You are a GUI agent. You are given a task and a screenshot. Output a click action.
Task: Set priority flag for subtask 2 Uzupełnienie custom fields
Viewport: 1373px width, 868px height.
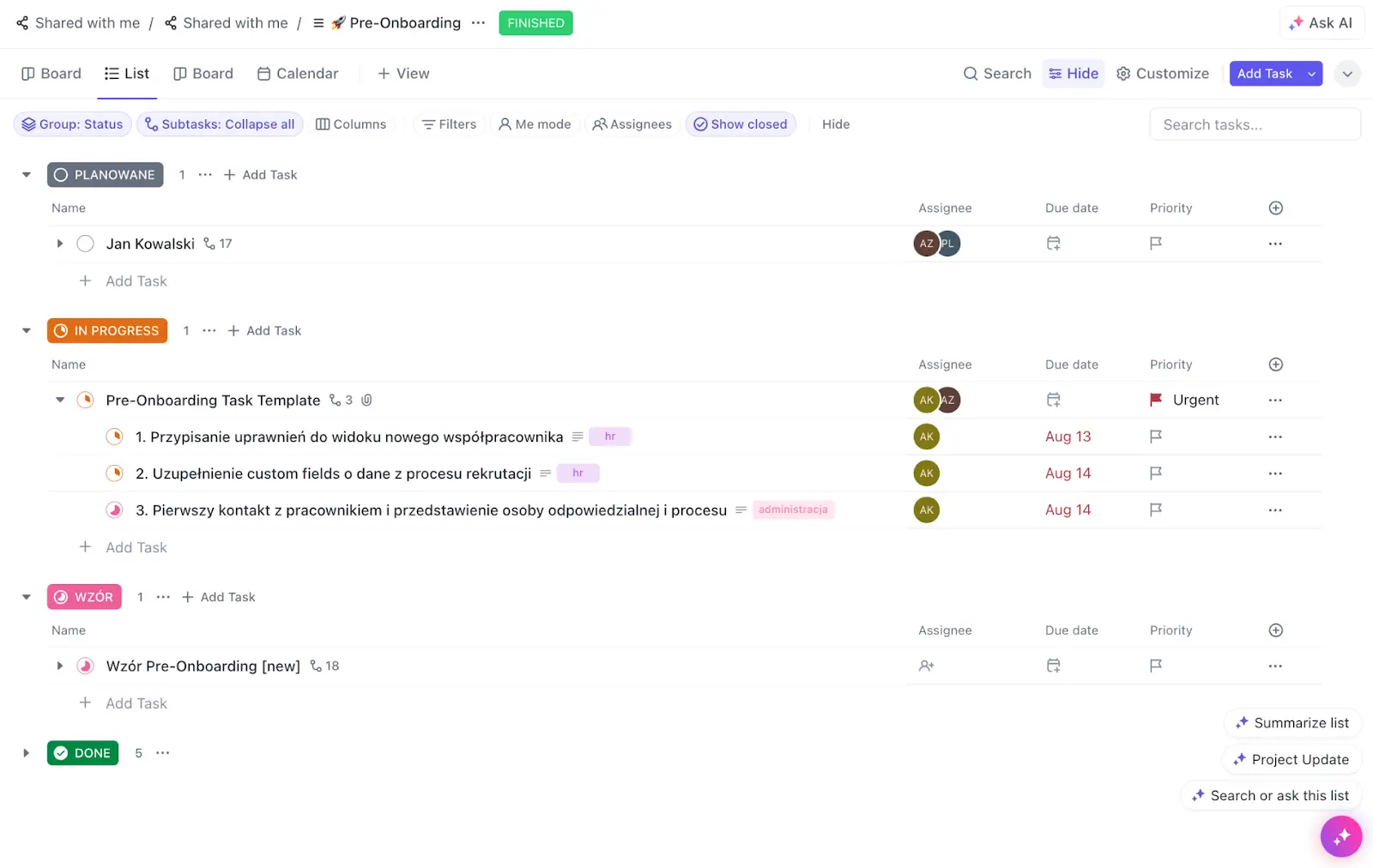(1156, 473)
